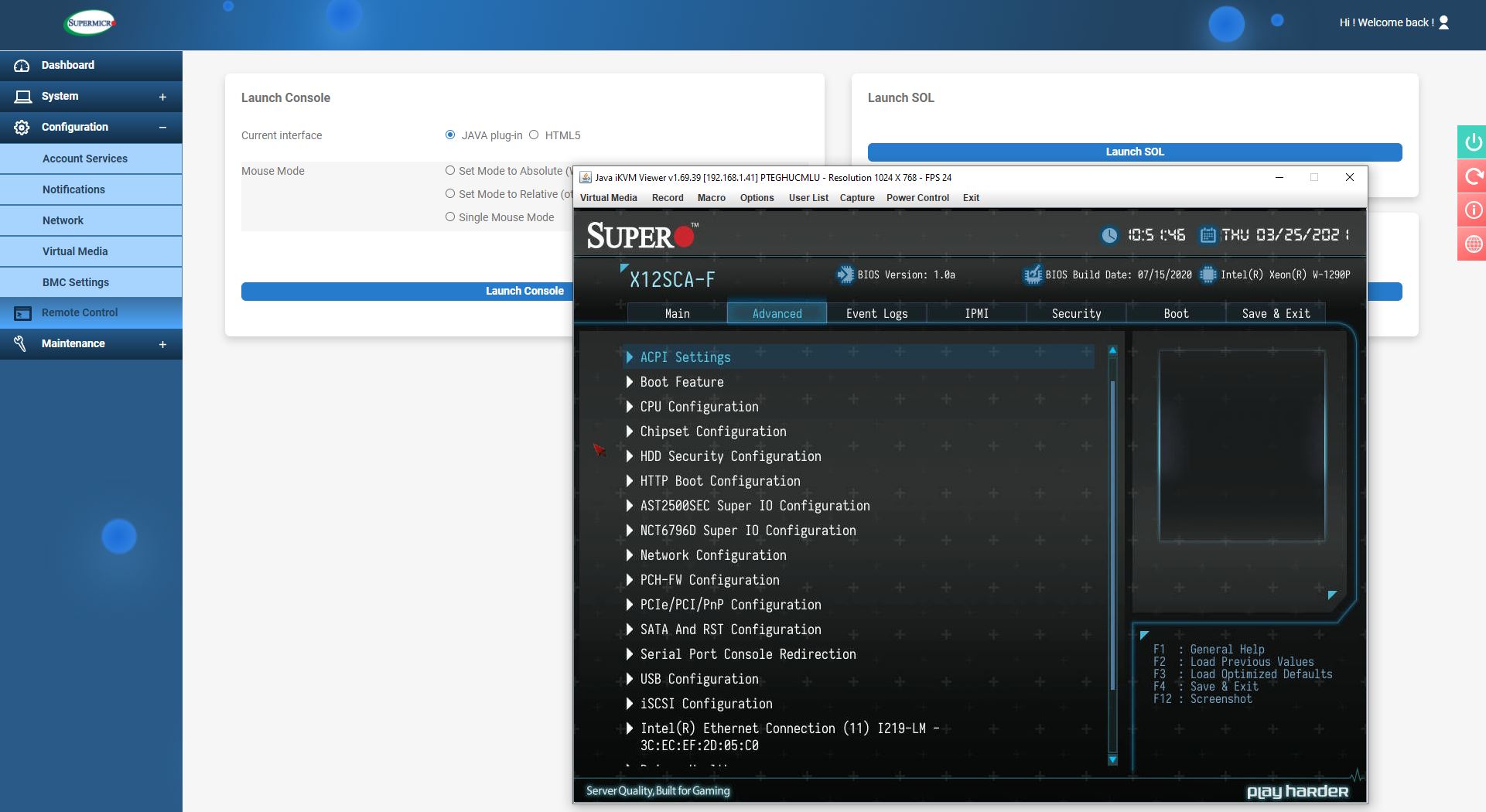Select the HTML5 interface radio button
1486x812 pixels.
(x=534, y=135)
